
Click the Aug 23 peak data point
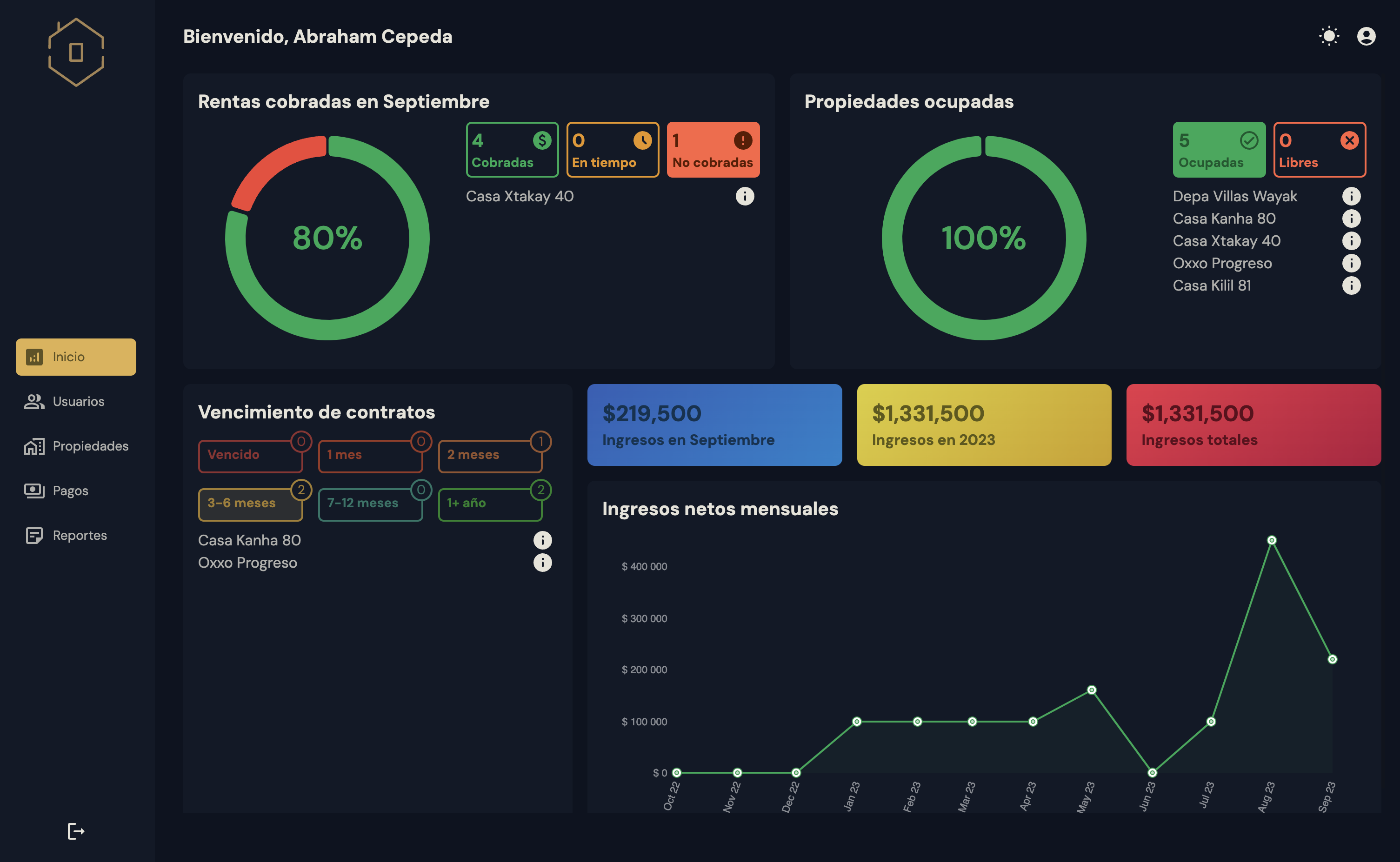tap(1271, 540)
